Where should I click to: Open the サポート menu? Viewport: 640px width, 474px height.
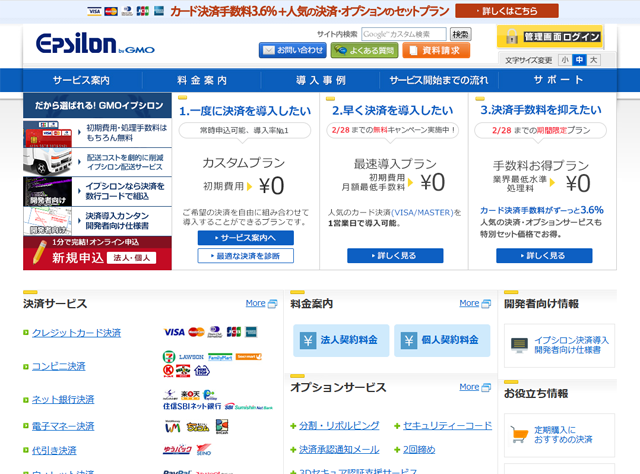tap(558, 80)
